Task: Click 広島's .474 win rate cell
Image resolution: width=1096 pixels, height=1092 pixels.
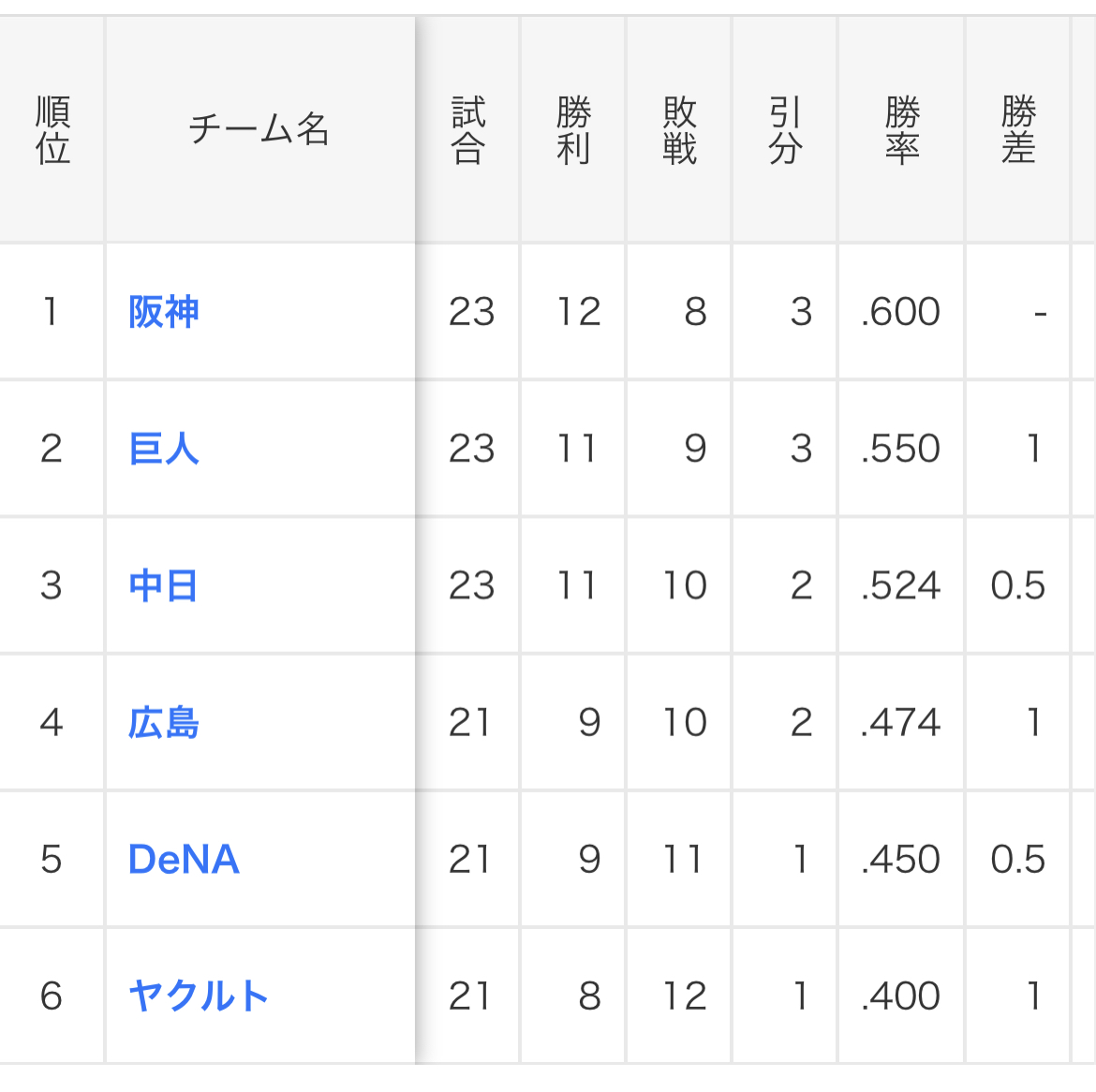Action: pos(901,722)
